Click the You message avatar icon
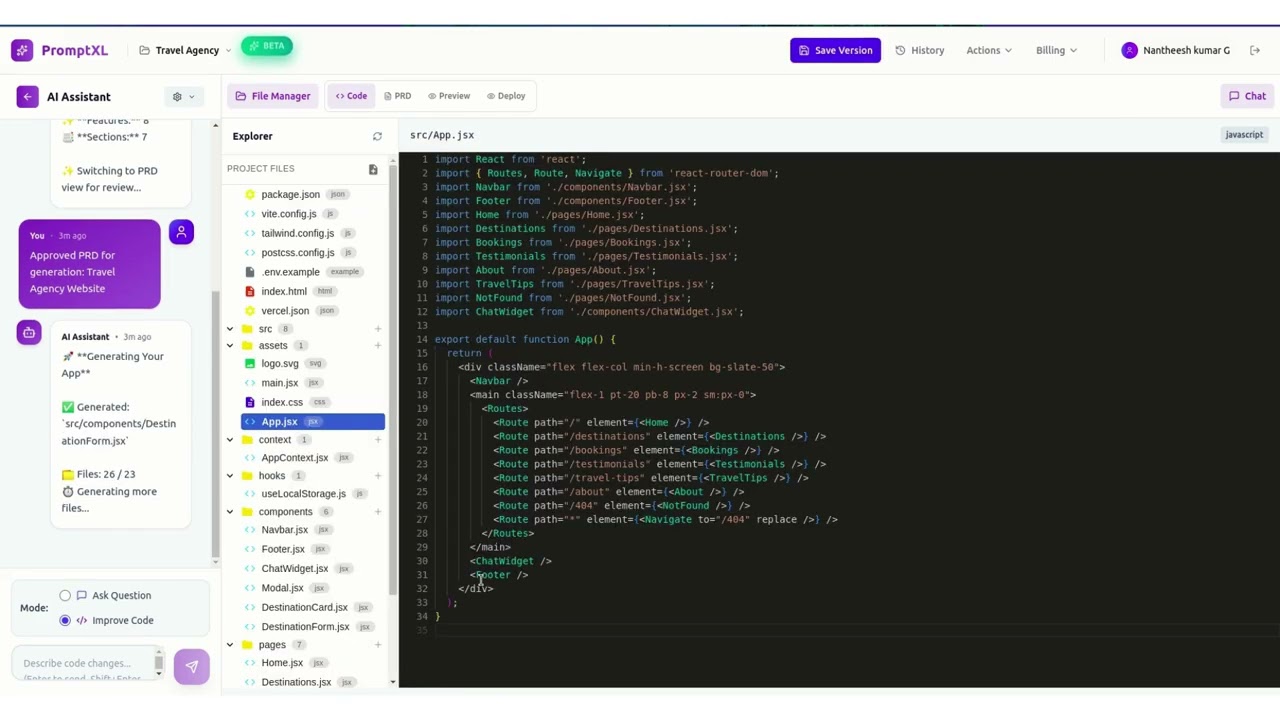The width and height of the screenshot is (1280, 720). (181, 232)
